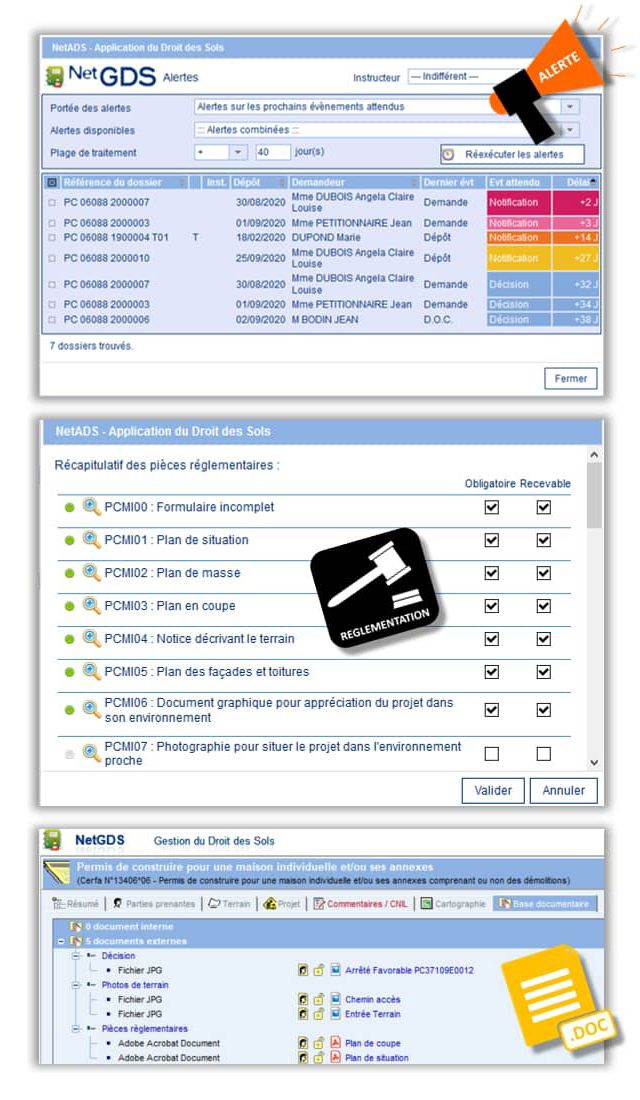Image resolution: width=640 pixels, height=1100 pixels.
Task: Click the padlock icon on the Entrée Terrain row
Action: [x=319, y=1014]
